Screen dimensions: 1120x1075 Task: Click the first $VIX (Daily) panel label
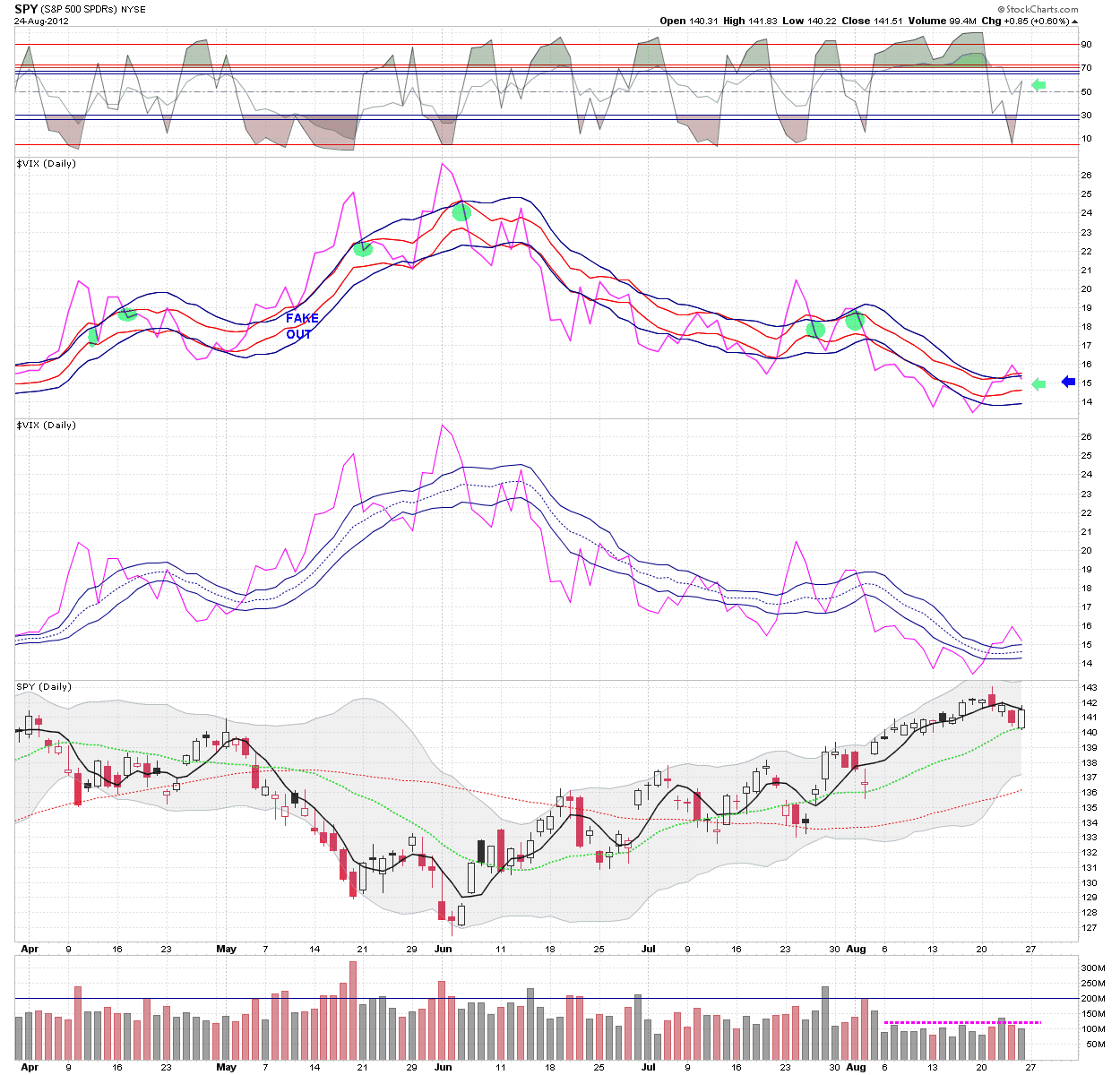[x=47, y=164]
